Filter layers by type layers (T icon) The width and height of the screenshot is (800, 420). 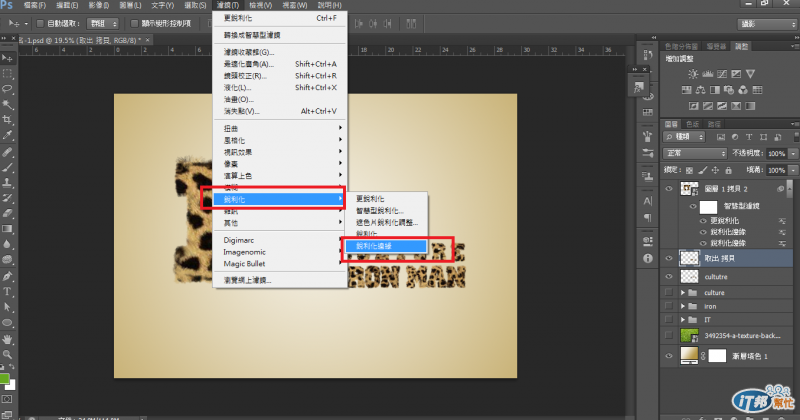pos(749,137)
